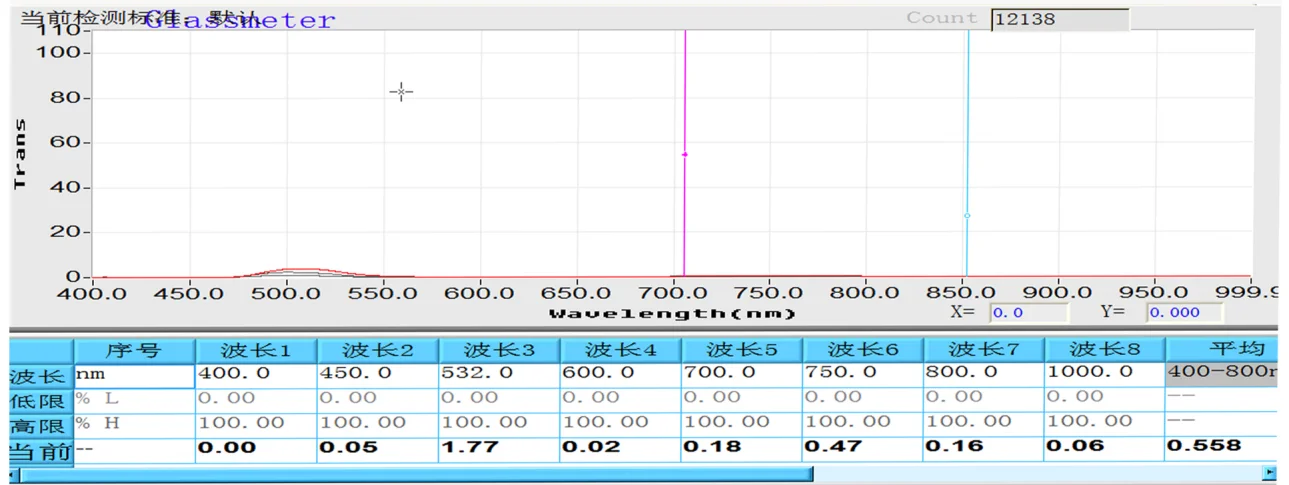Click the 序号 column header

(x=134, y=350)
